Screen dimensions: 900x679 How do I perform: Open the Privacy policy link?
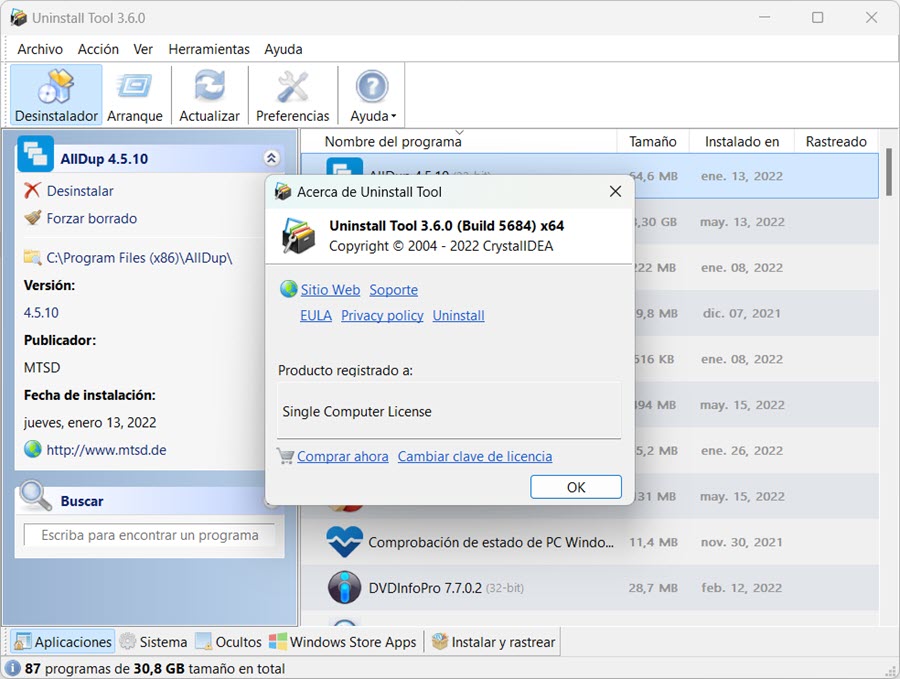coord(382,316)
